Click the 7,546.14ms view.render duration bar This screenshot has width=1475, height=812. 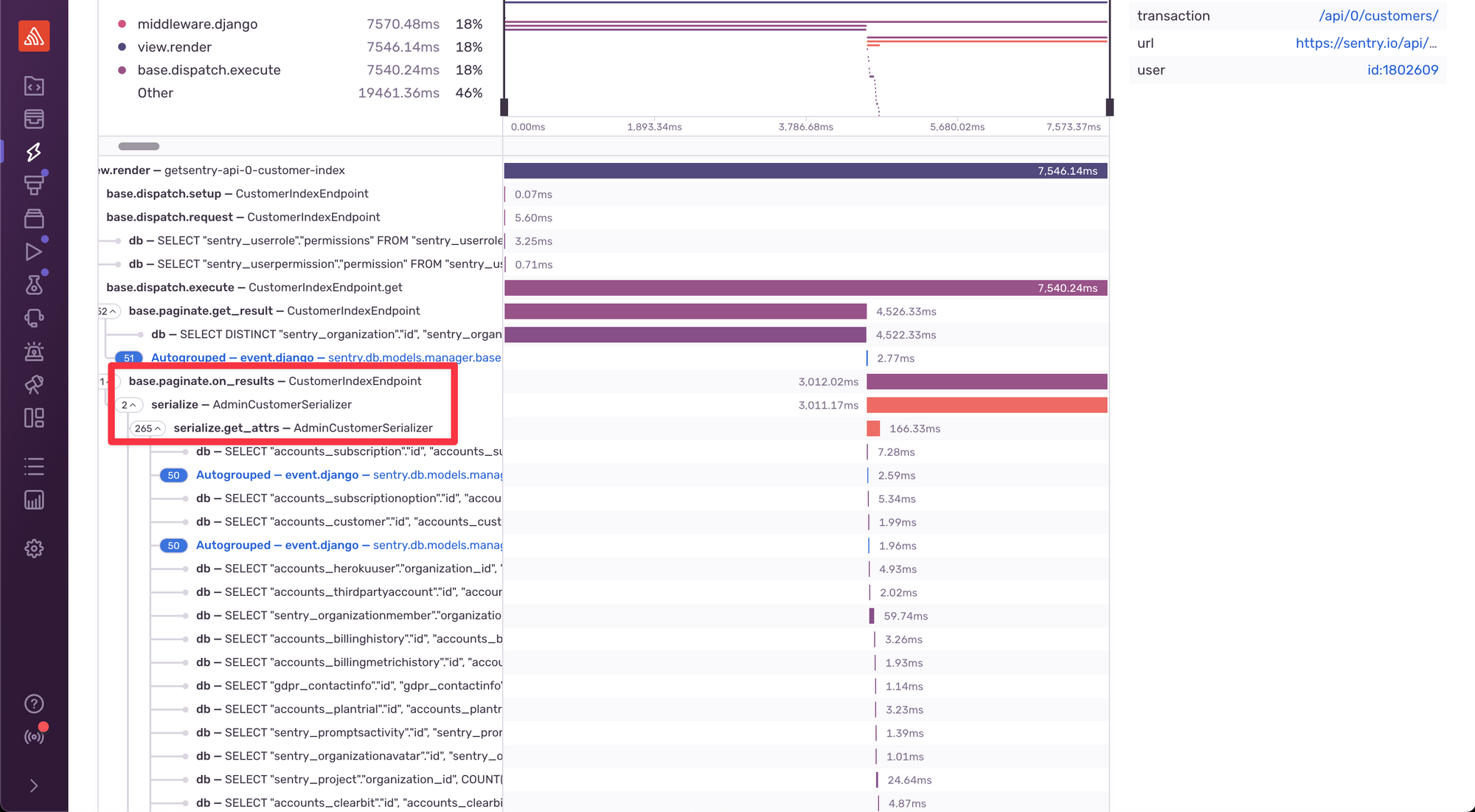click(805, 171)
